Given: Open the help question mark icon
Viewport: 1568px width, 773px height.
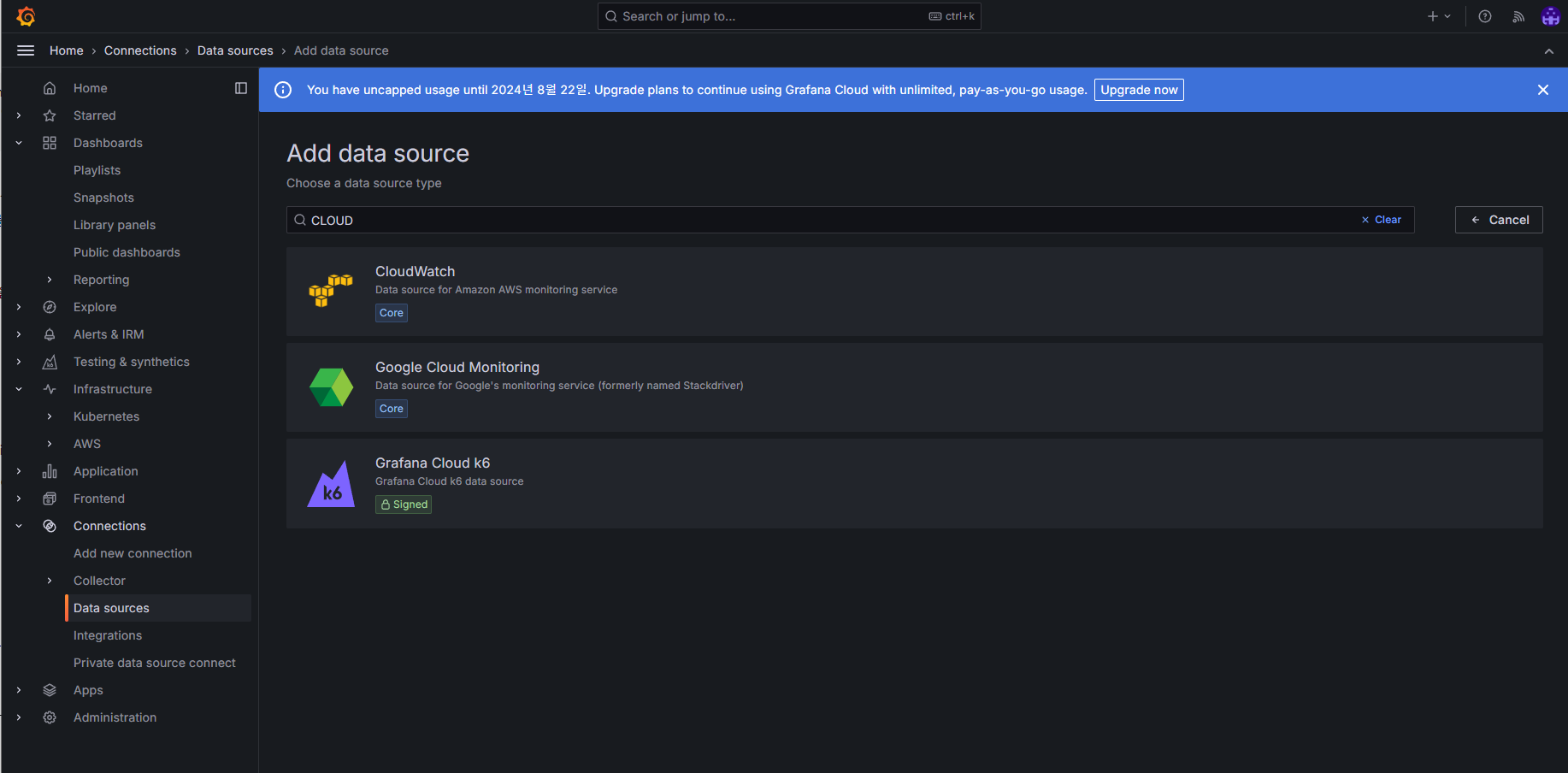Looking at the screenshot, I should click(x=1485, y=16).
